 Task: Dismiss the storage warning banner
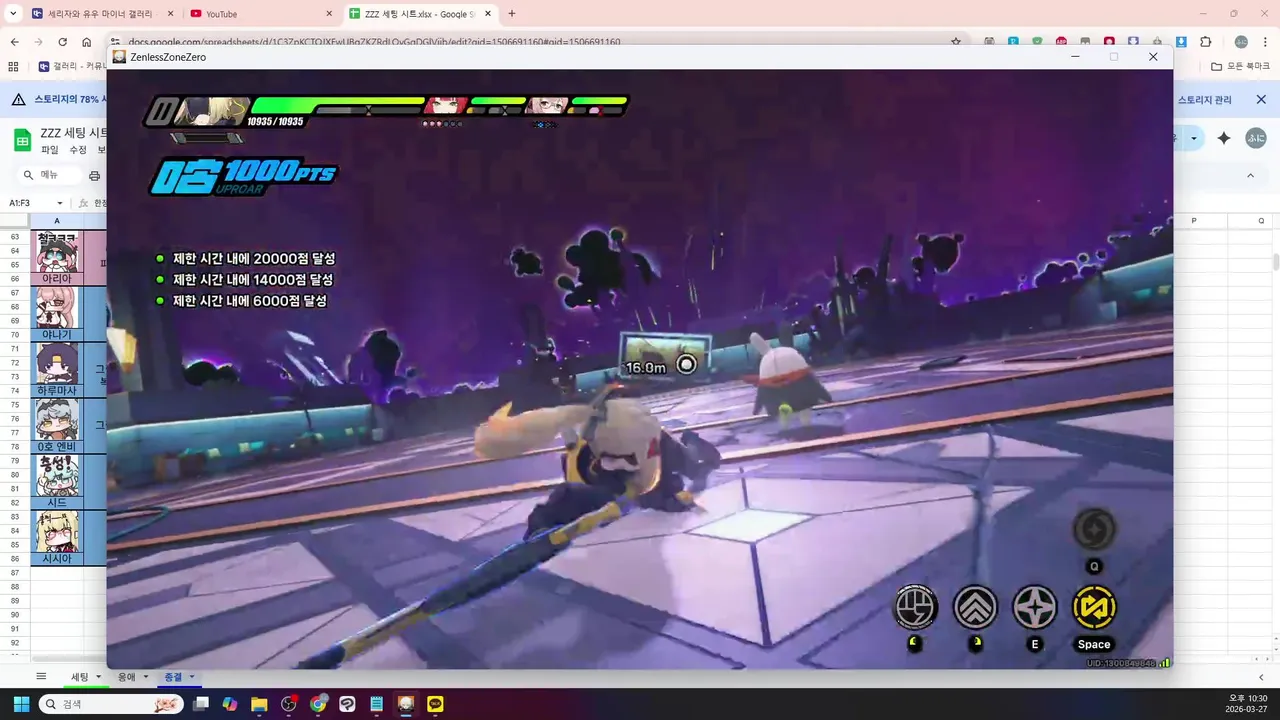pyautogui.click(x=1261, y=99)
